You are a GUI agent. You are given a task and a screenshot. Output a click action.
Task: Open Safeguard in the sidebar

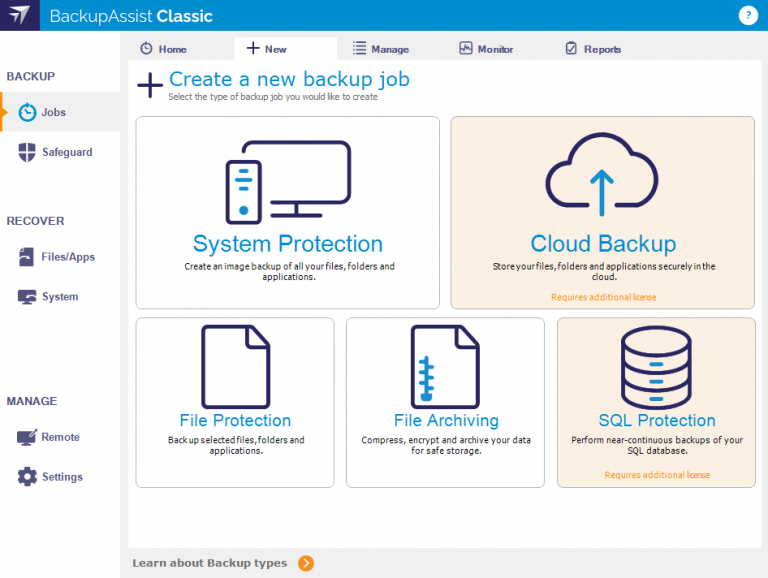66,152
